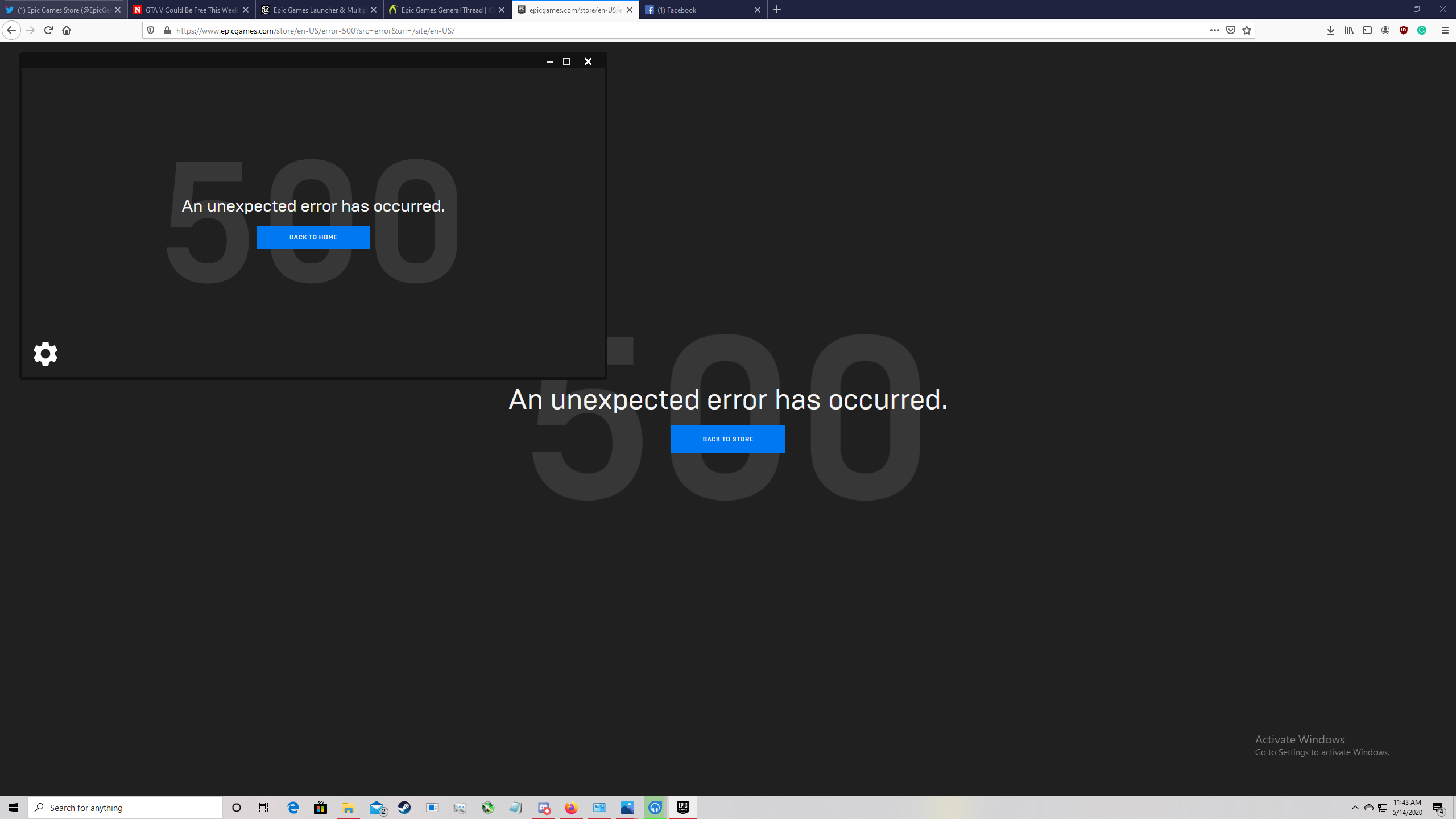Save page to Pocket
This screenshot has height=819, width=1456.
click(1231, 30)
